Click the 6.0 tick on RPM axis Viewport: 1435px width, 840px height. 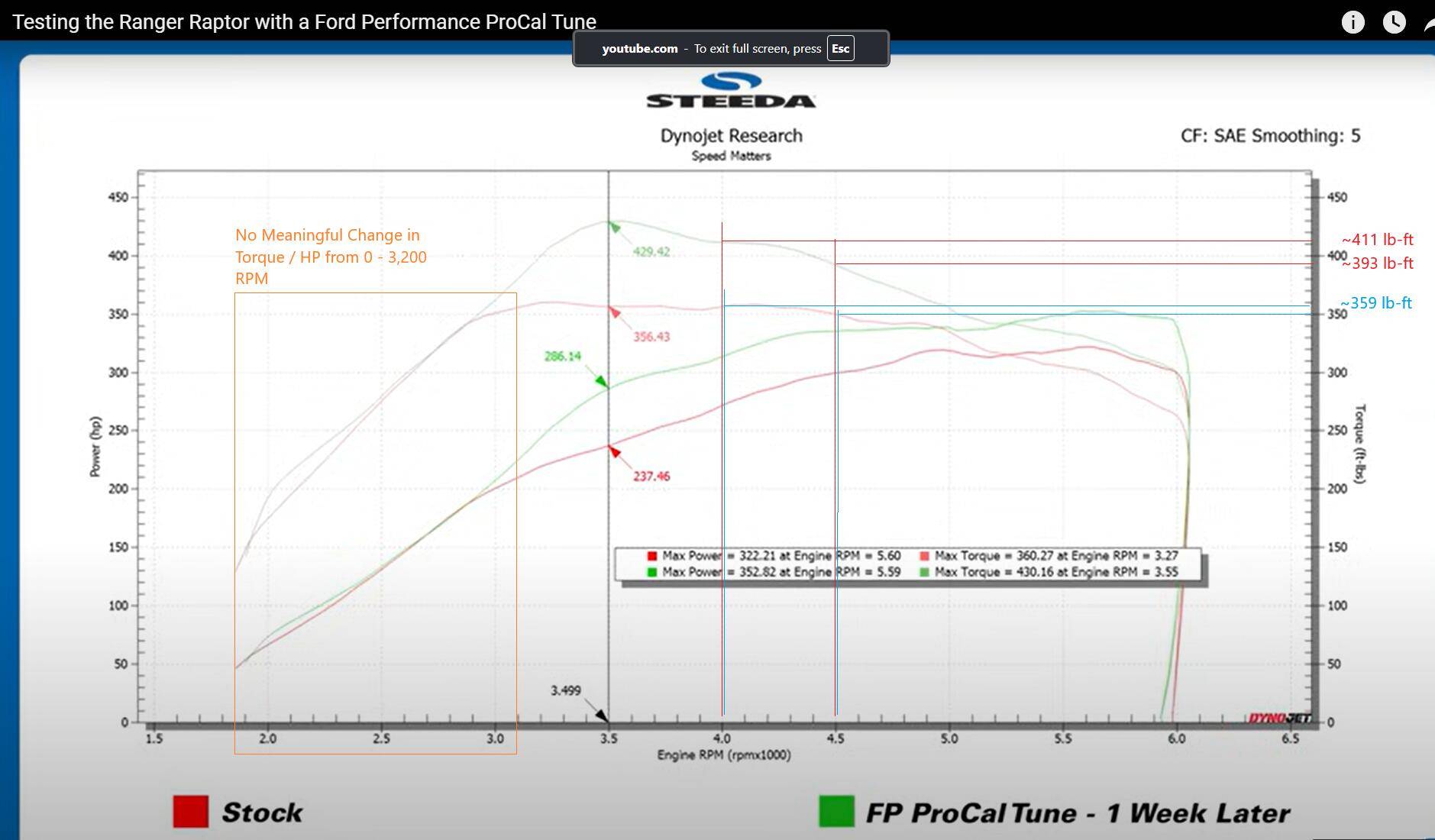pyautogui.click(x=1176, y=738)
